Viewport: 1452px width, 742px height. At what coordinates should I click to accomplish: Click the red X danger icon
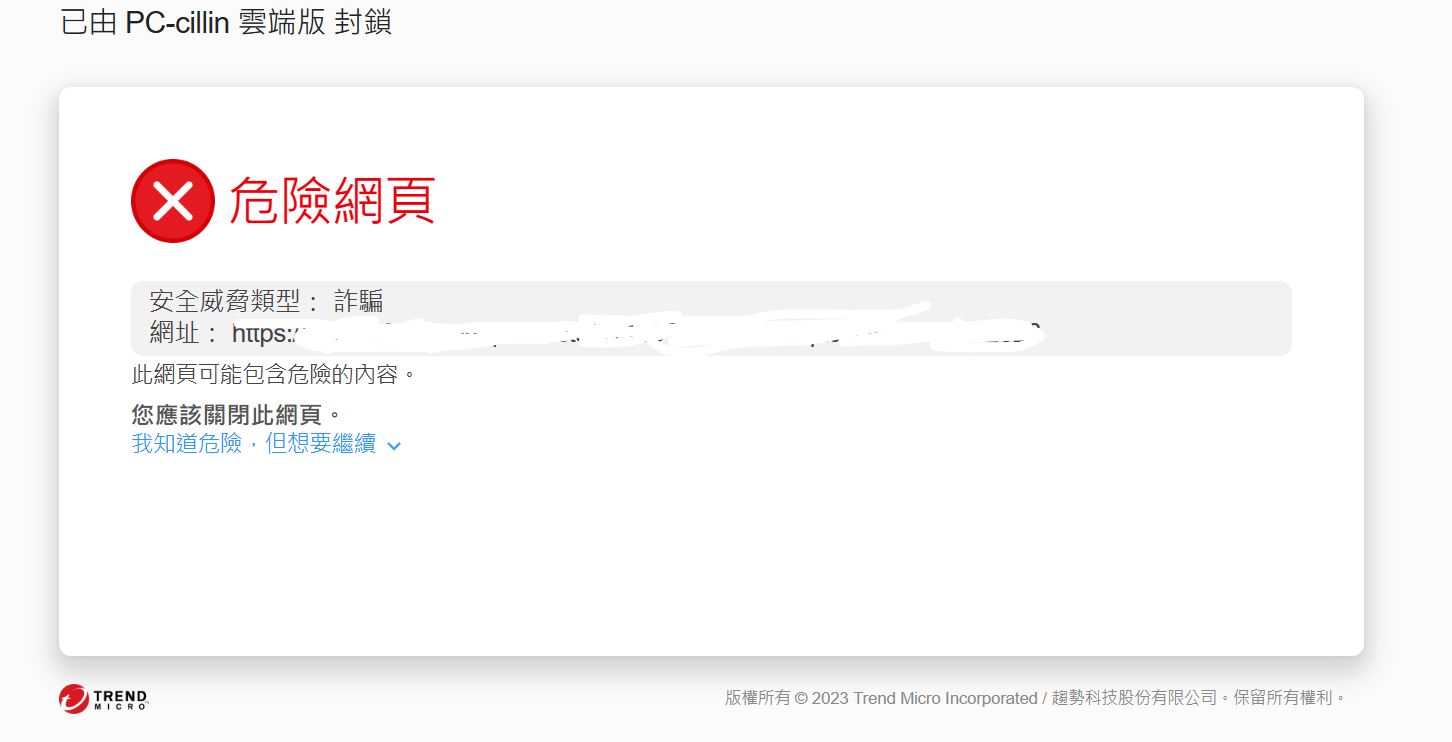pyautogui.click(x=173, y=201)
